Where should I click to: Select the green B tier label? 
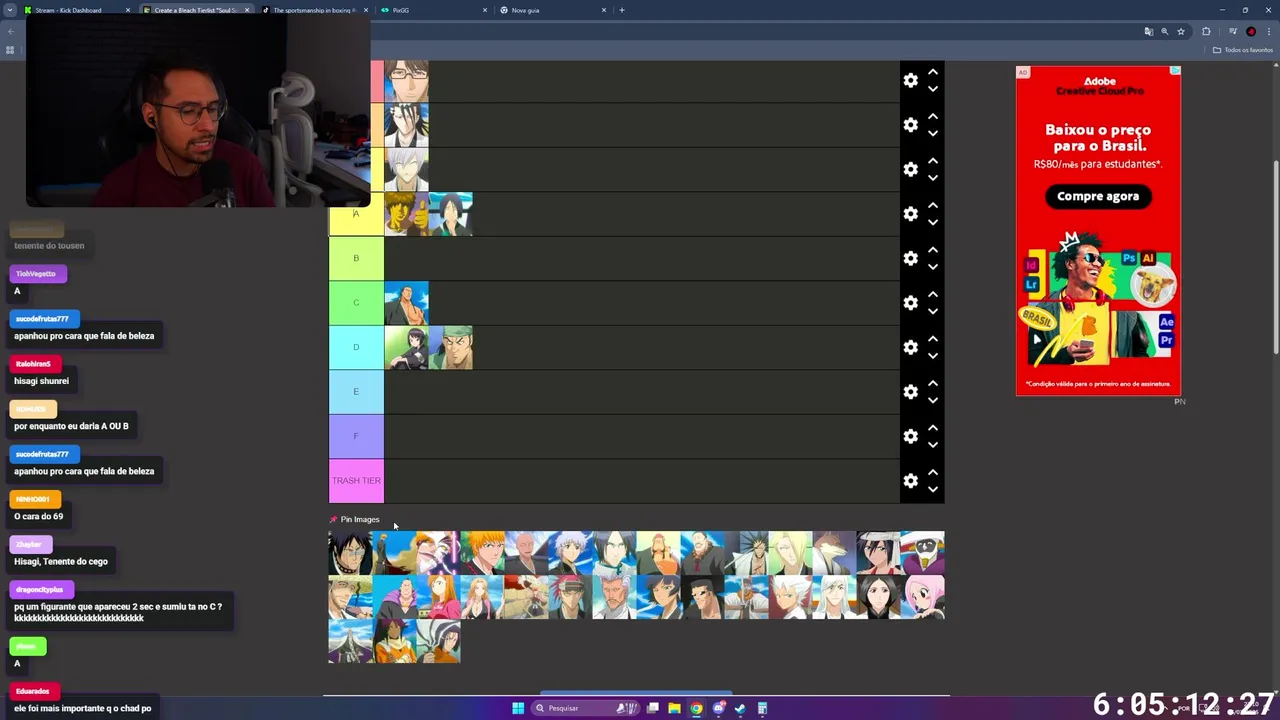(356, 258)
